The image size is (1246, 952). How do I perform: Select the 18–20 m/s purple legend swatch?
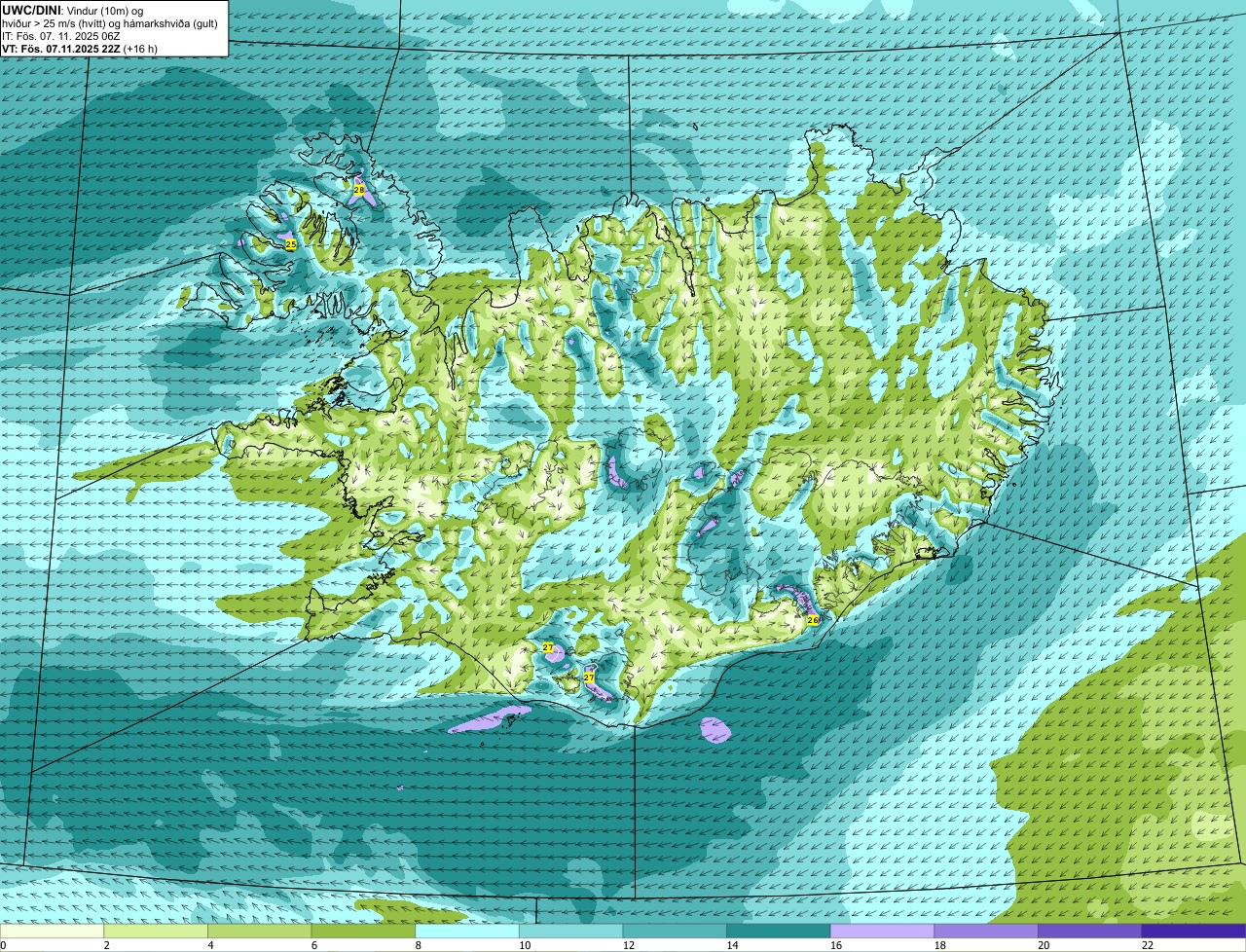[x=986, y=931]
